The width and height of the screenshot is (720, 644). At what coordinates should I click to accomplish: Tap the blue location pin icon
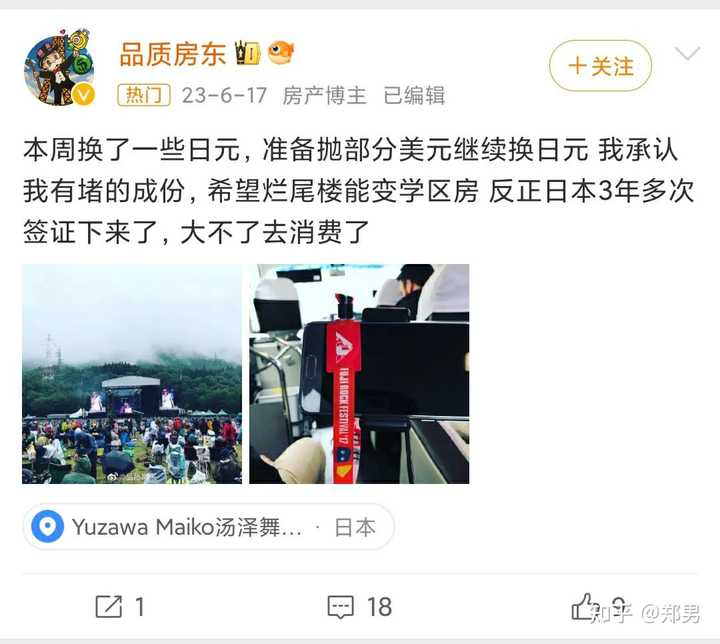click(x=47, y=526)
